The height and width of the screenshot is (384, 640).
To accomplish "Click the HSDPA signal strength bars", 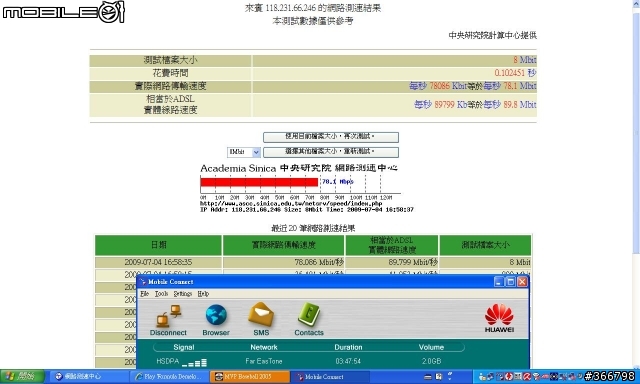I will click(x=194, y=362).
